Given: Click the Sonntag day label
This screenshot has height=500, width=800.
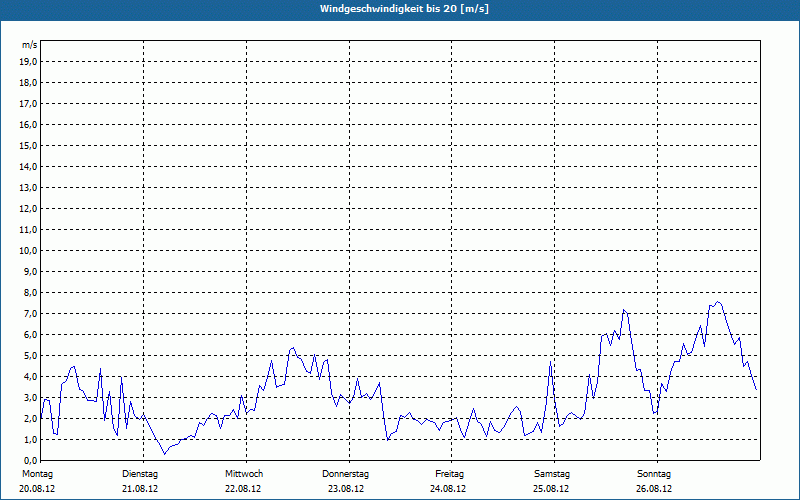Looking at the screenshot, I should 654,474.
